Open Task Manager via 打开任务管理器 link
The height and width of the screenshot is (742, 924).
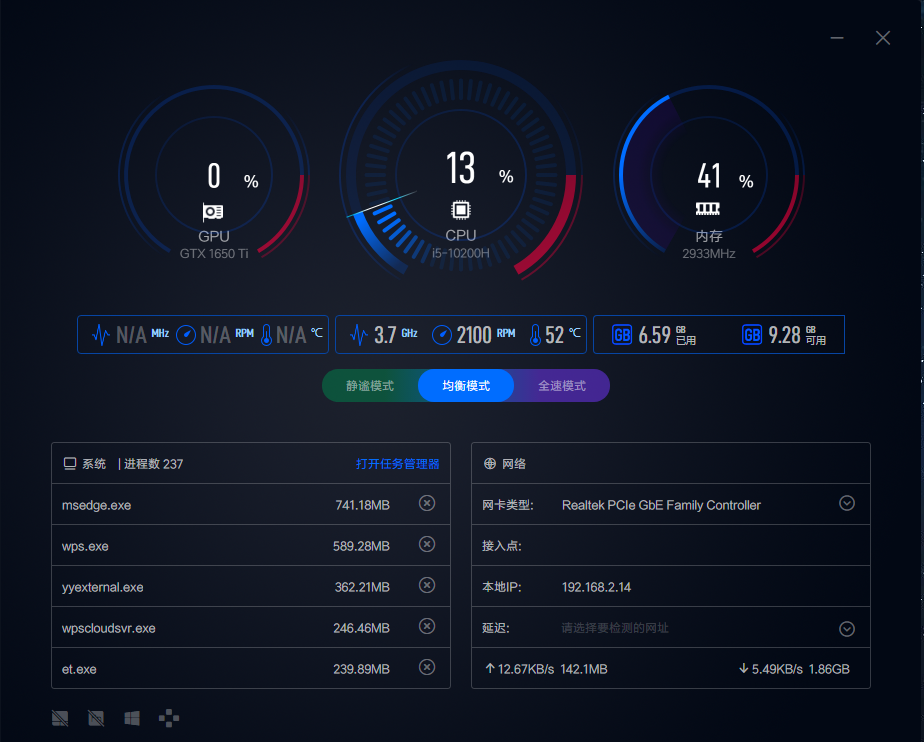pos(397,464)
